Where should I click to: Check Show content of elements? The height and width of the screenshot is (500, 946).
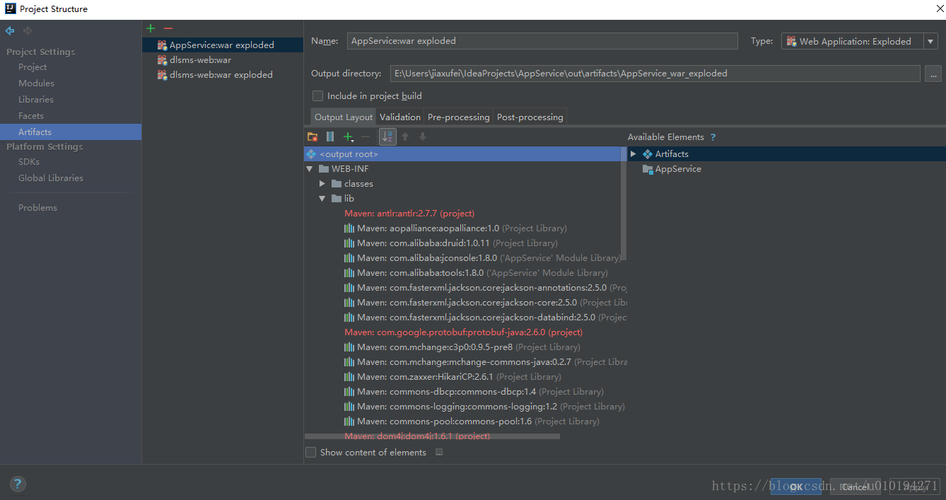(x=311, y=453)
